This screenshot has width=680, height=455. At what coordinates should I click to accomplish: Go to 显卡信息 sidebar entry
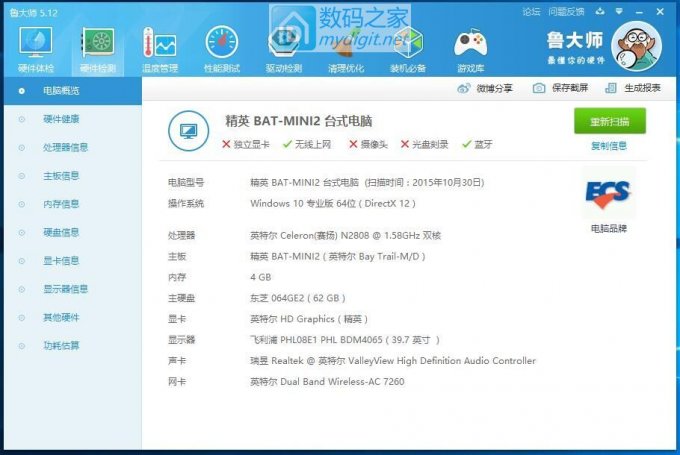click(60, 261)
